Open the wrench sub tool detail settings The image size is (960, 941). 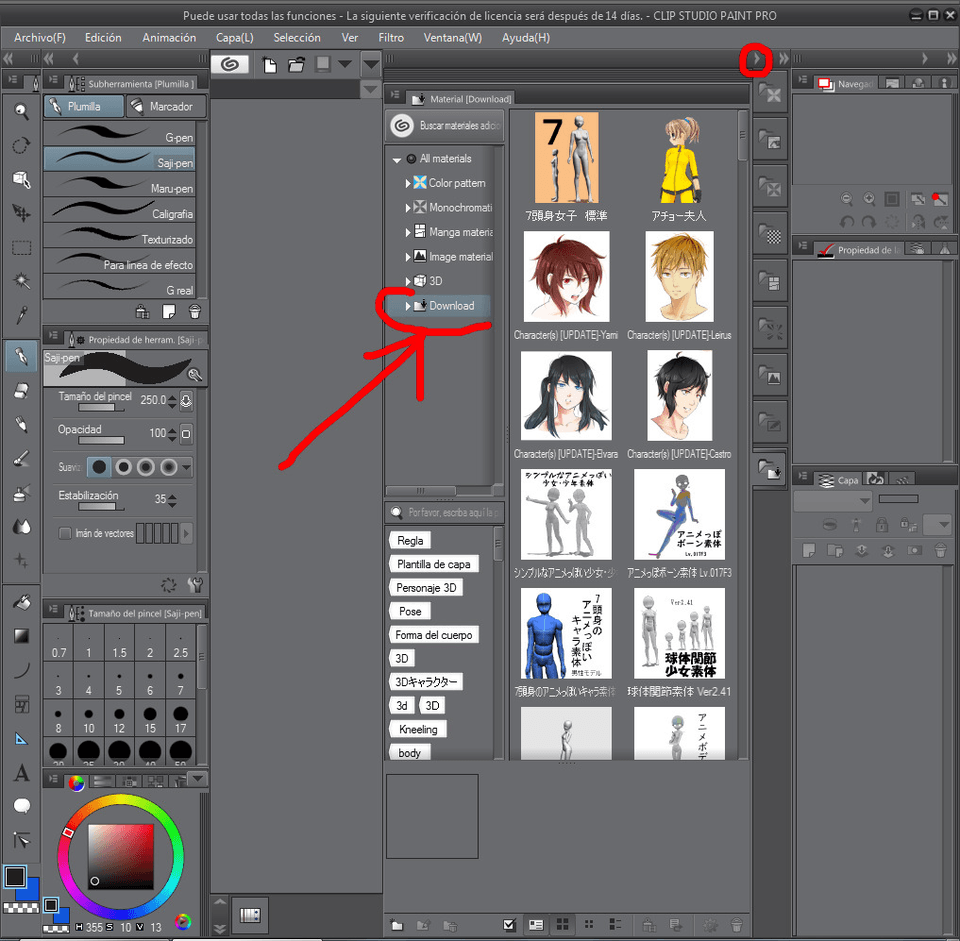195,585
